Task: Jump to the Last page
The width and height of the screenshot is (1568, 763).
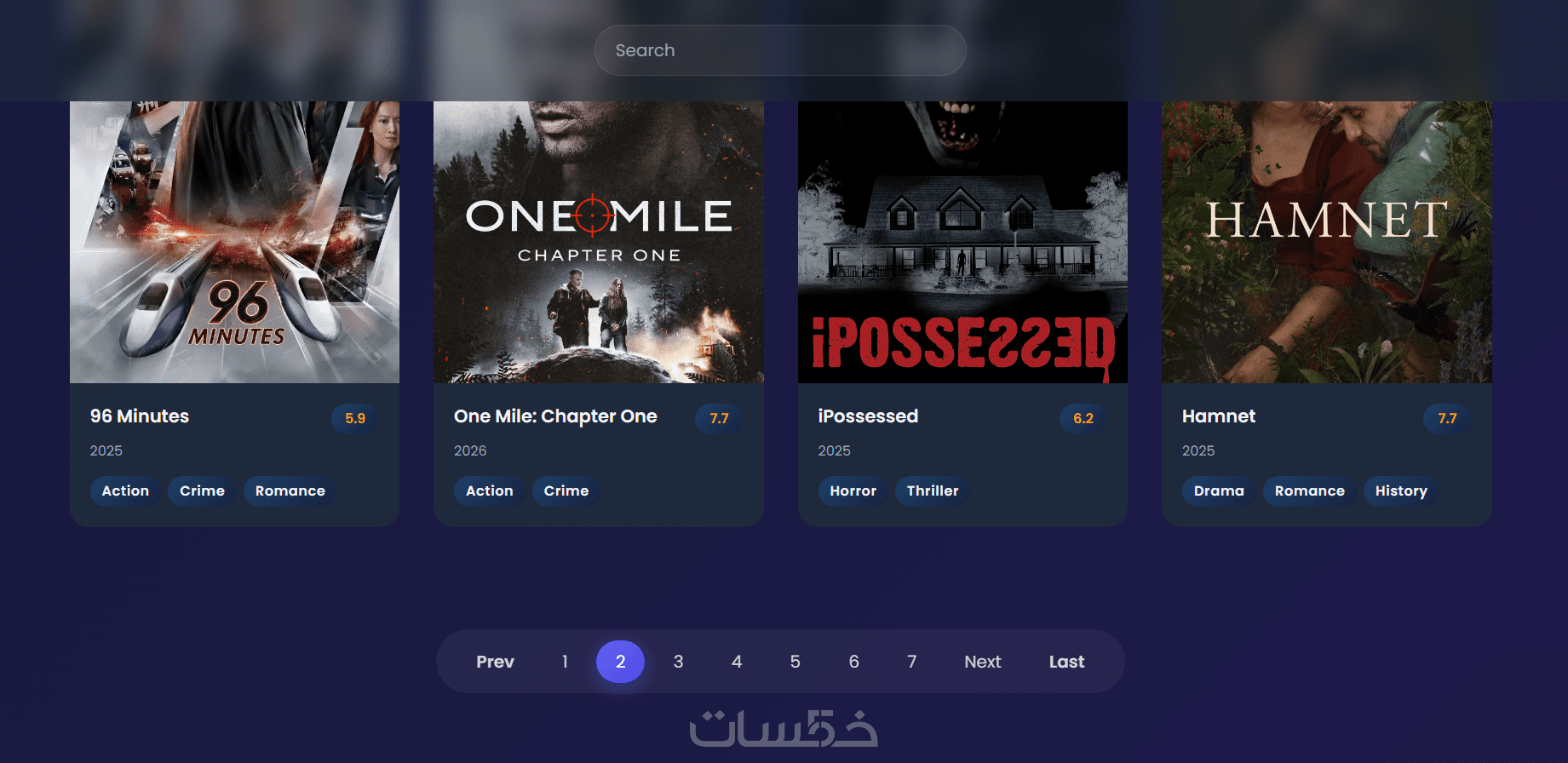Action: (1067, 662)
